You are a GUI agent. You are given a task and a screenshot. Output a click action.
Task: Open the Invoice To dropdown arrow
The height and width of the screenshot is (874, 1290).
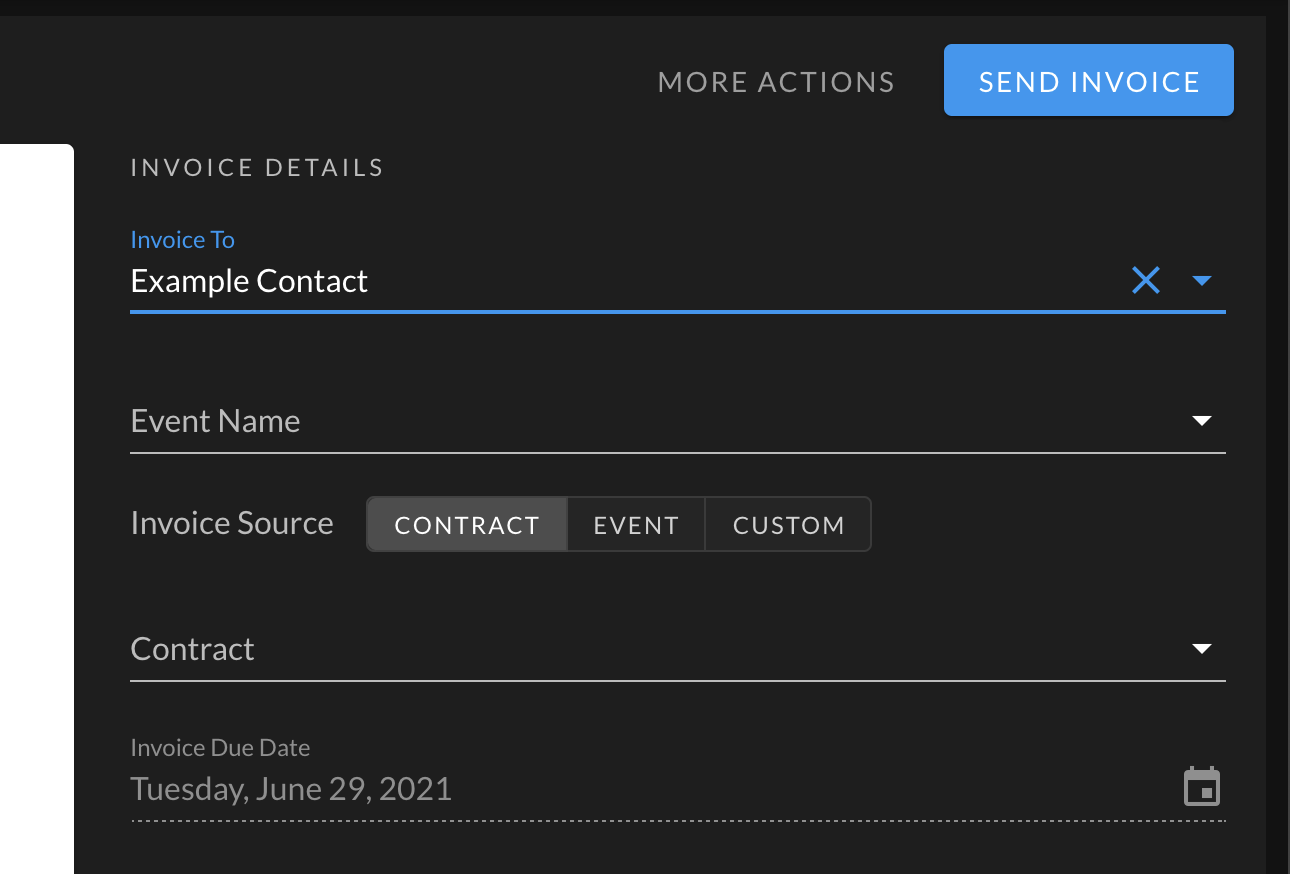point(1202,281)
